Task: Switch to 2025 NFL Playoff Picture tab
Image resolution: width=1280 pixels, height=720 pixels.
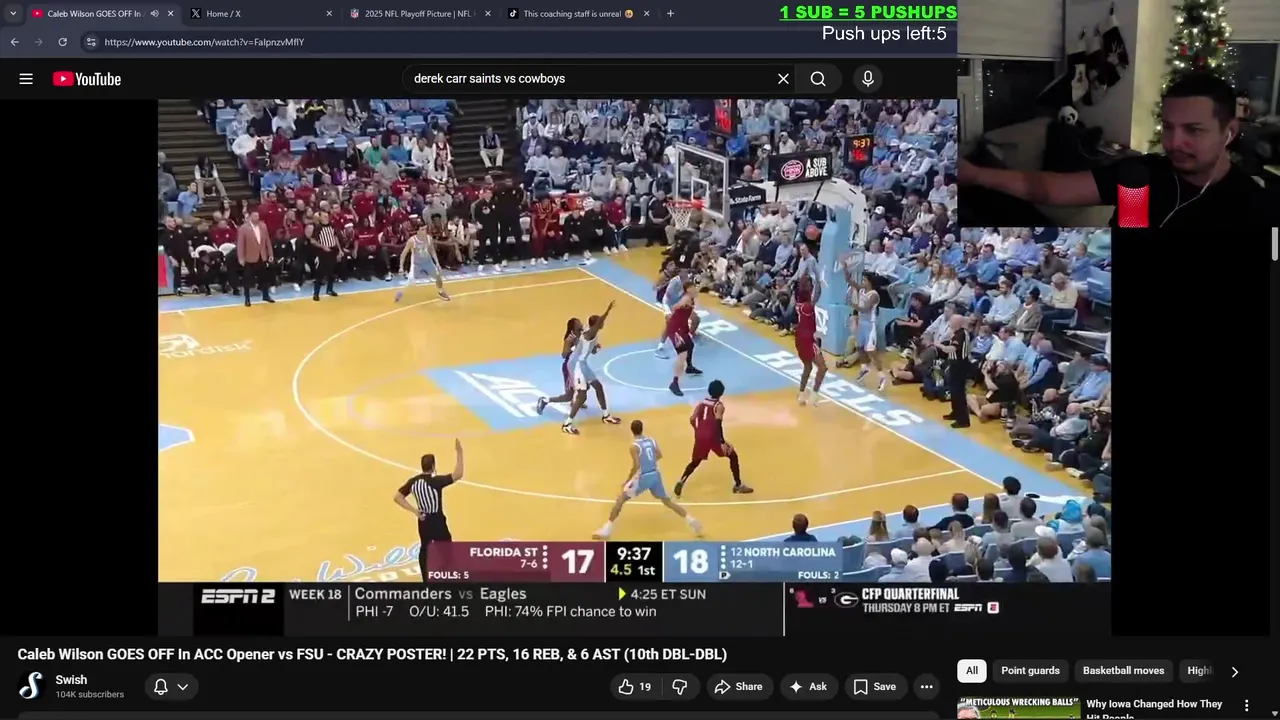Action: click(x=418, y=14)
